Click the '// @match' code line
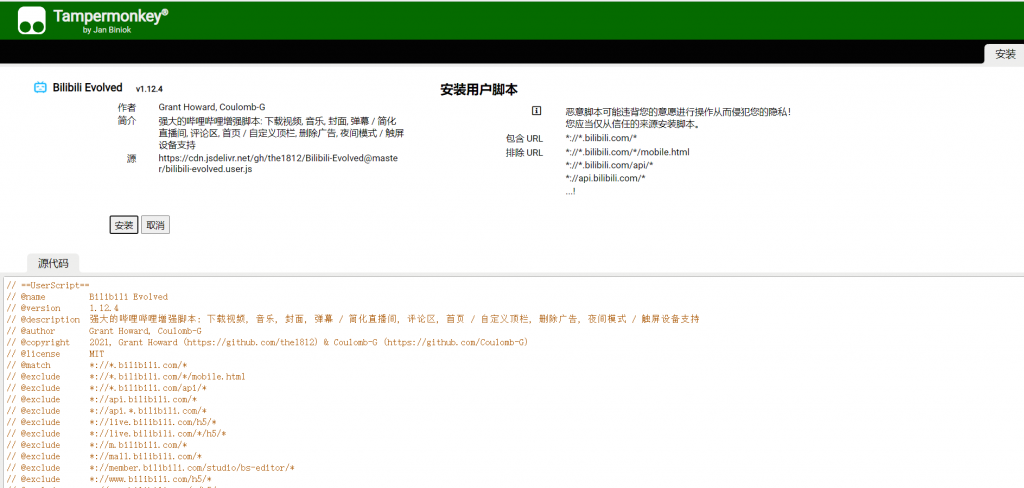The width and height of the screenshot is (1024, 488). 97,365
